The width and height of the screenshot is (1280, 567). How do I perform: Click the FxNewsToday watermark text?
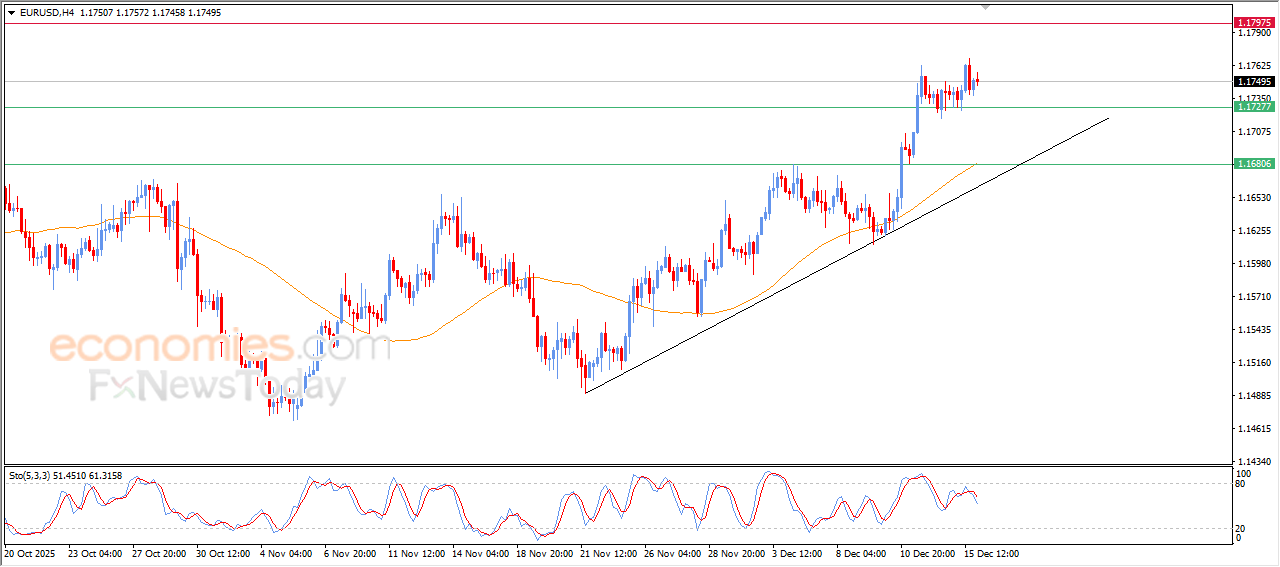[217, 386]
